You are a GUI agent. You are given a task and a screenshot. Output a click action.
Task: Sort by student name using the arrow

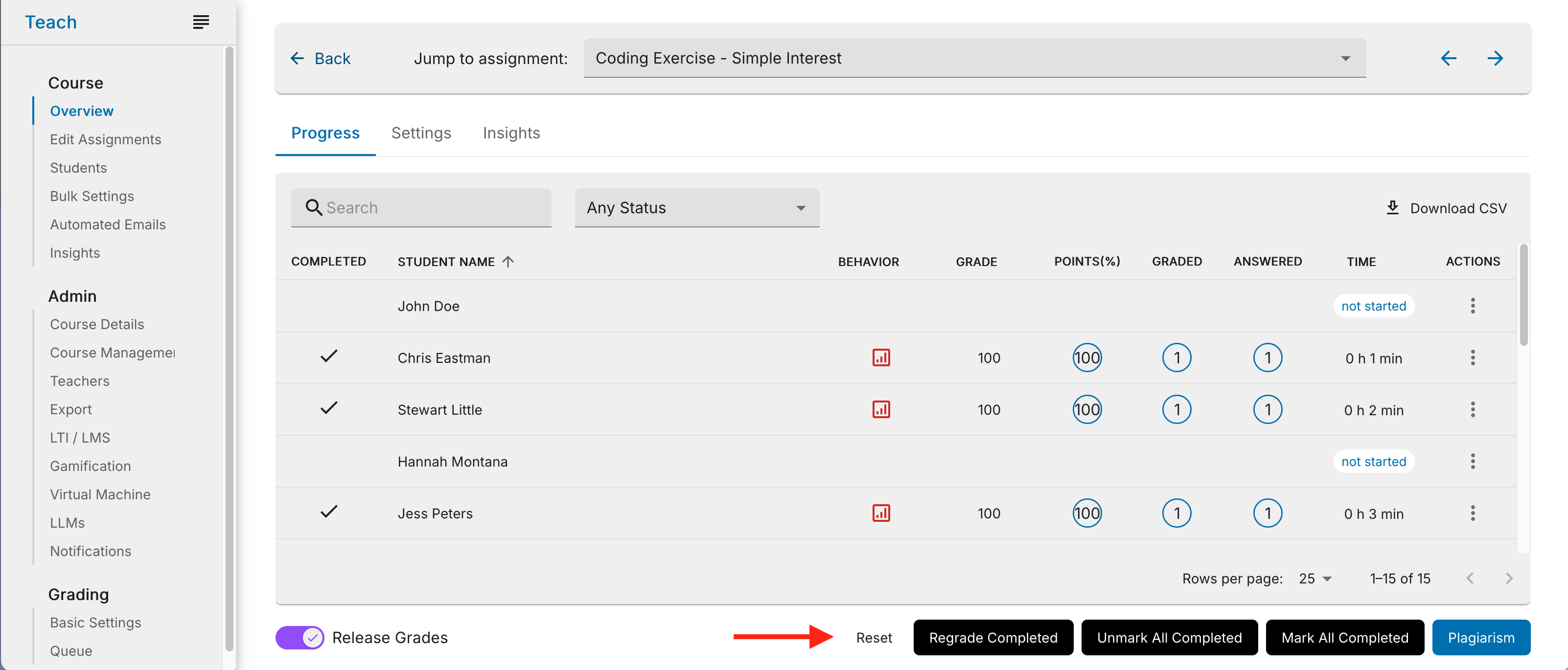click(508, 262)
